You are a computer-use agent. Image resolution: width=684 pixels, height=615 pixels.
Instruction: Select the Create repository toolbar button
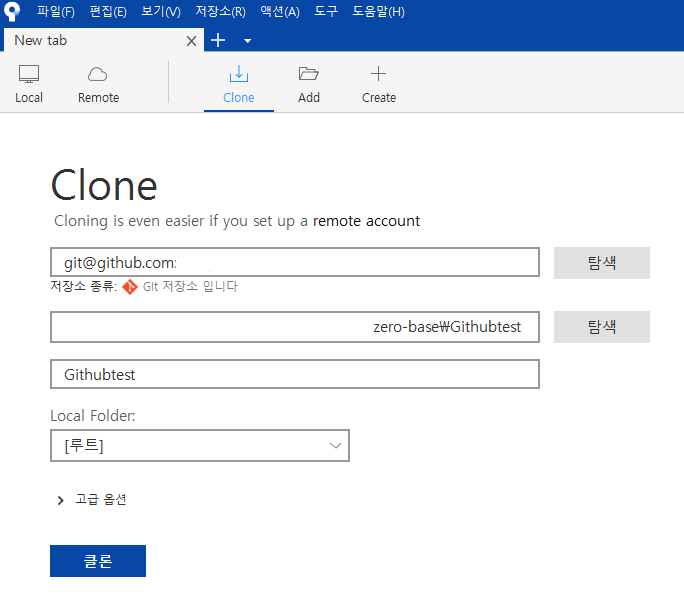(x=379, y=85)
